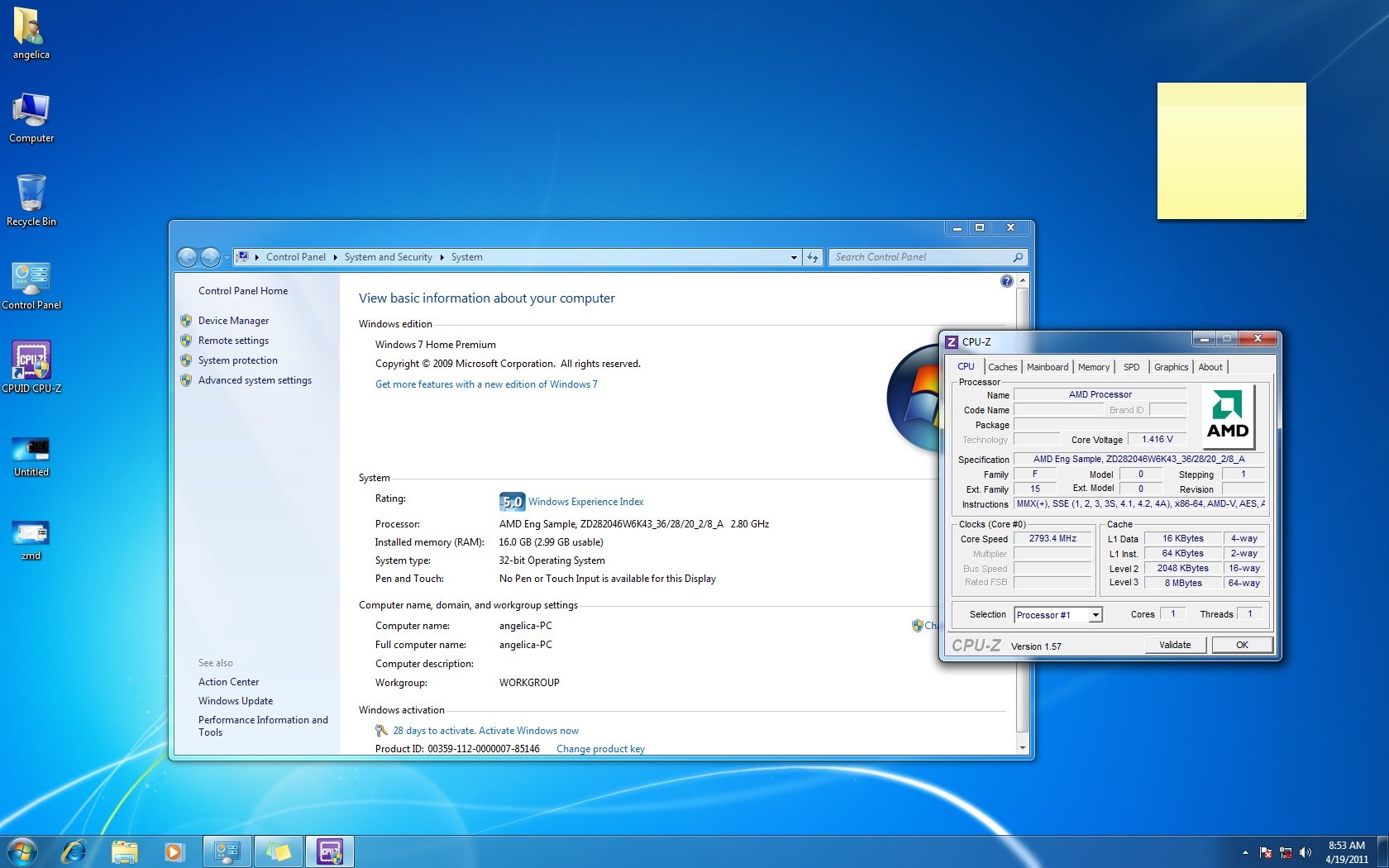Click the Internet Explorer taskbar icon
The image size is (1389, 868).
click(x=74, y=851)
